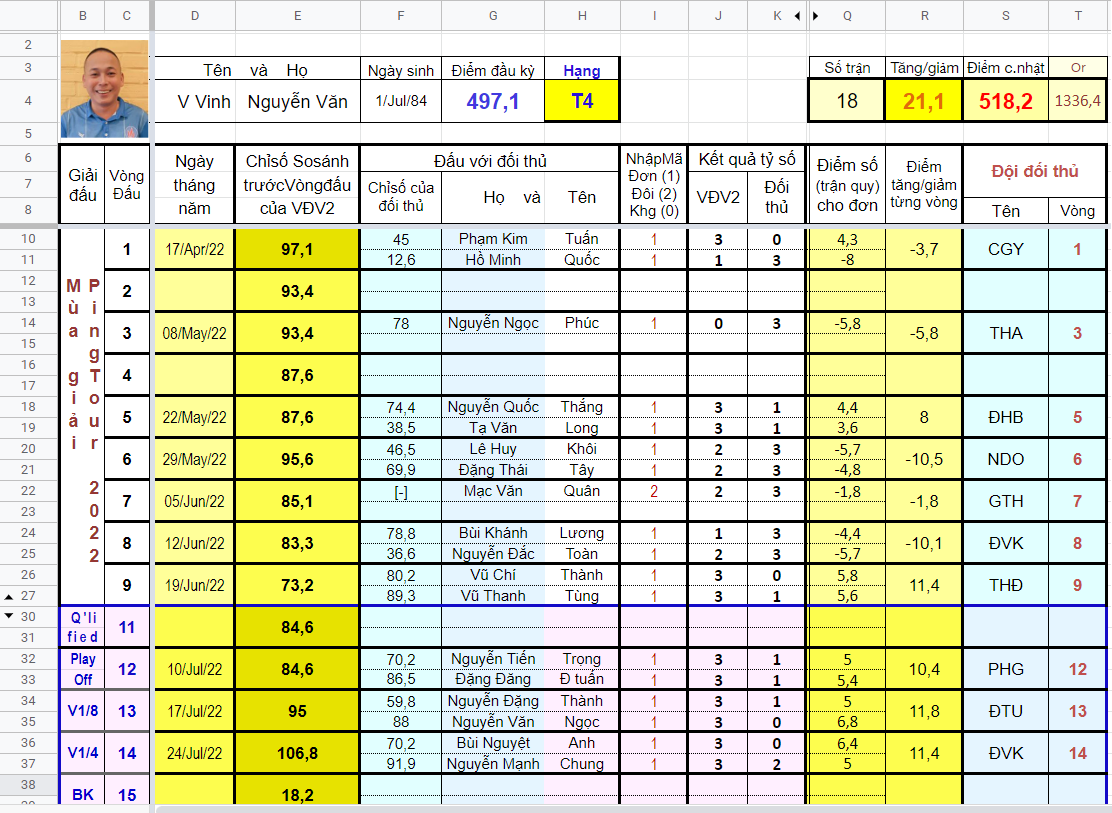Select index cell 106,8

point(297,753)
